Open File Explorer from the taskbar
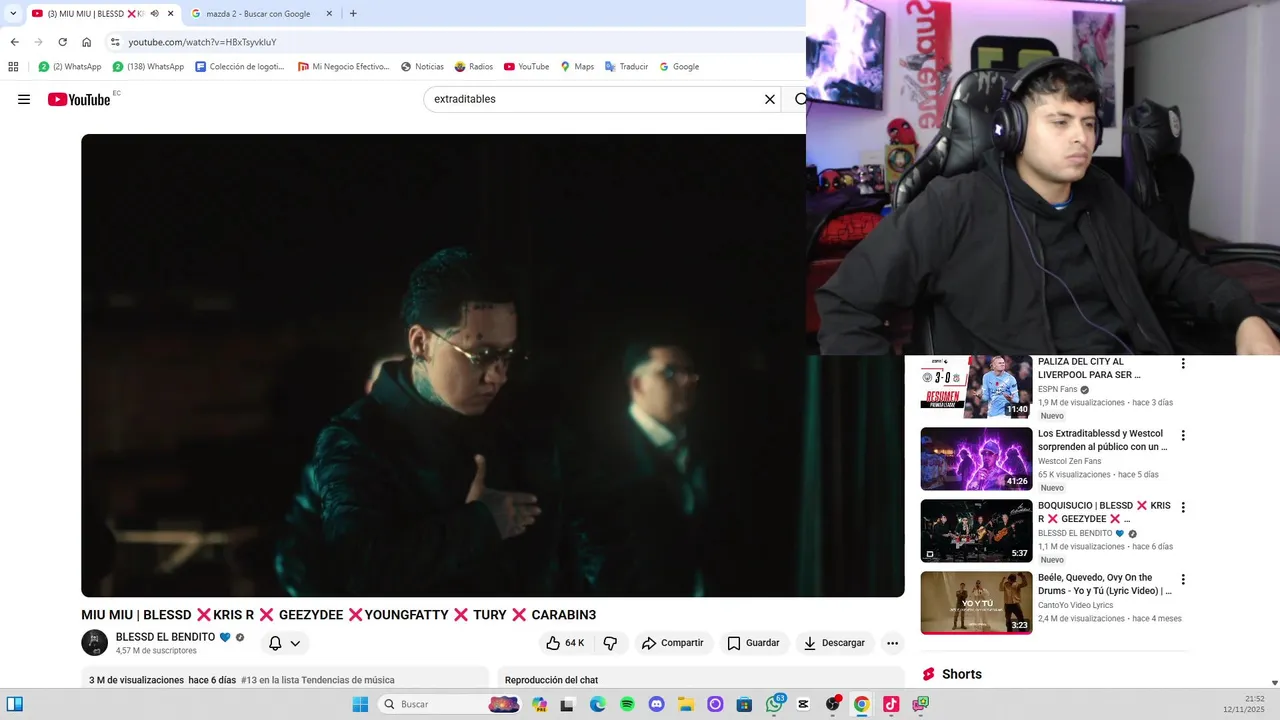Viewport: 1280px width, 720px height. (685, 704)
